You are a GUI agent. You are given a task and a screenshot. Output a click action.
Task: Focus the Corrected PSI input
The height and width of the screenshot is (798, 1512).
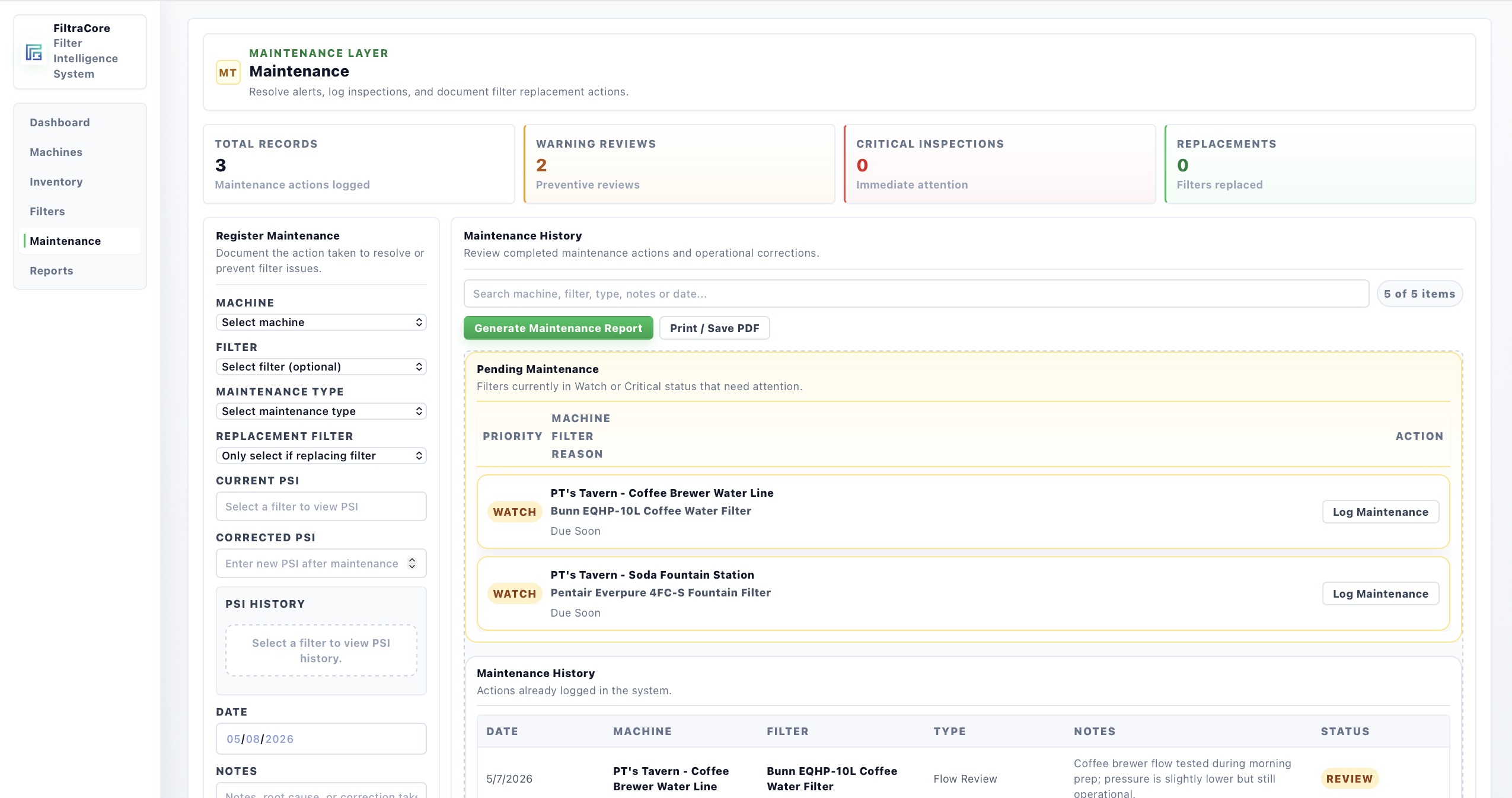[321, 564]
